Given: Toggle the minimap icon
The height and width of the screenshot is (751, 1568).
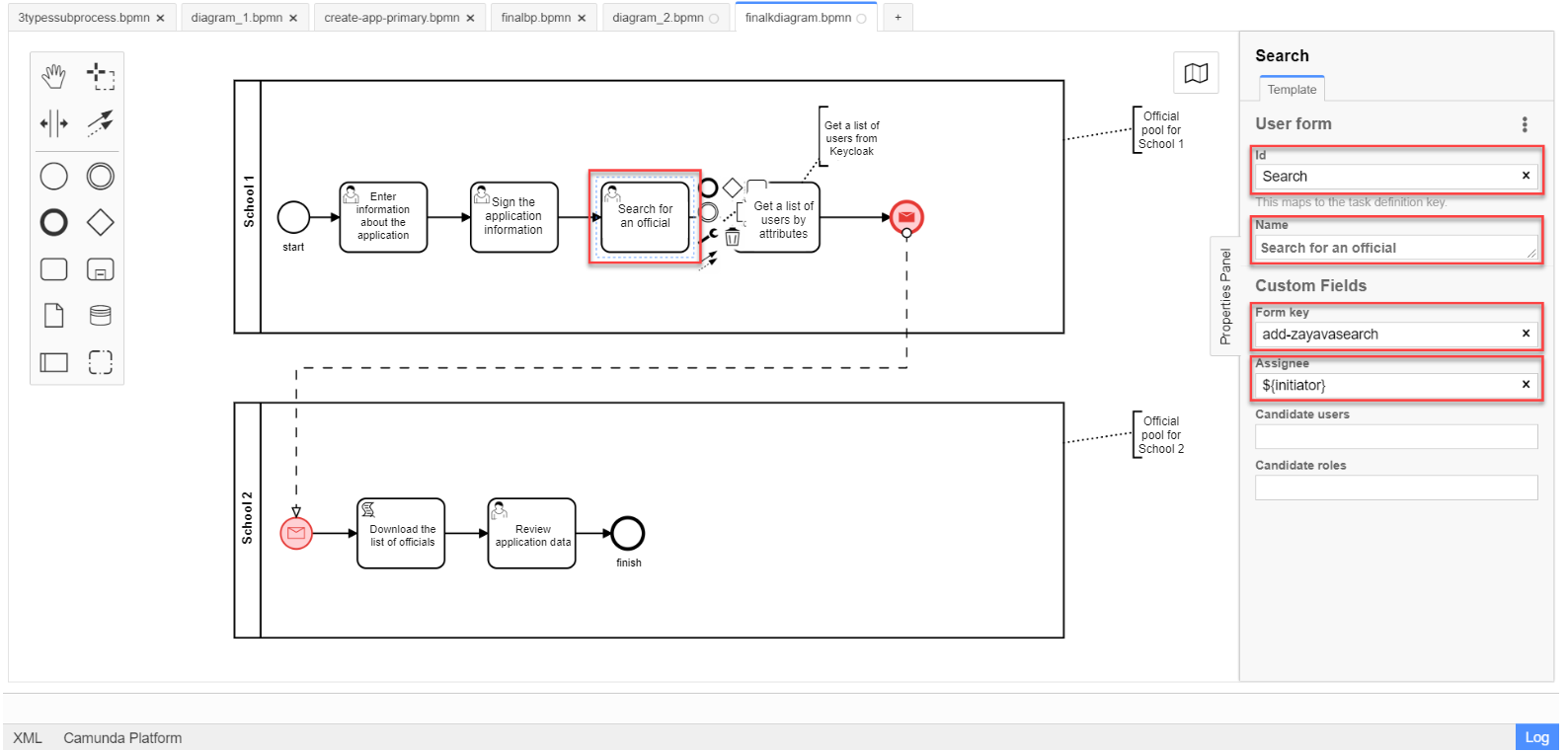Looking at the screenshot, I should point(1196,73).
